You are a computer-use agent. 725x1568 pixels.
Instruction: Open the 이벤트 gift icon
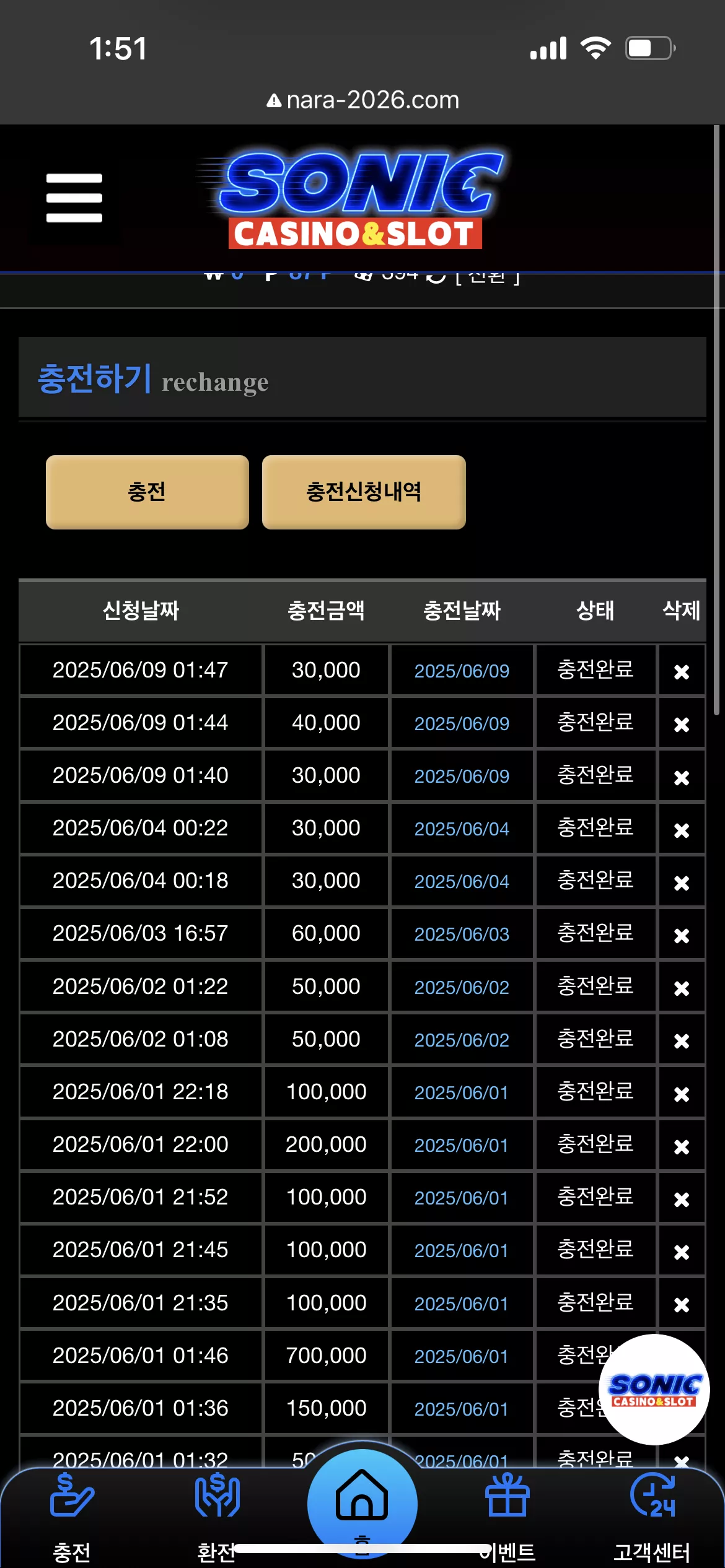pos(507,1496)
